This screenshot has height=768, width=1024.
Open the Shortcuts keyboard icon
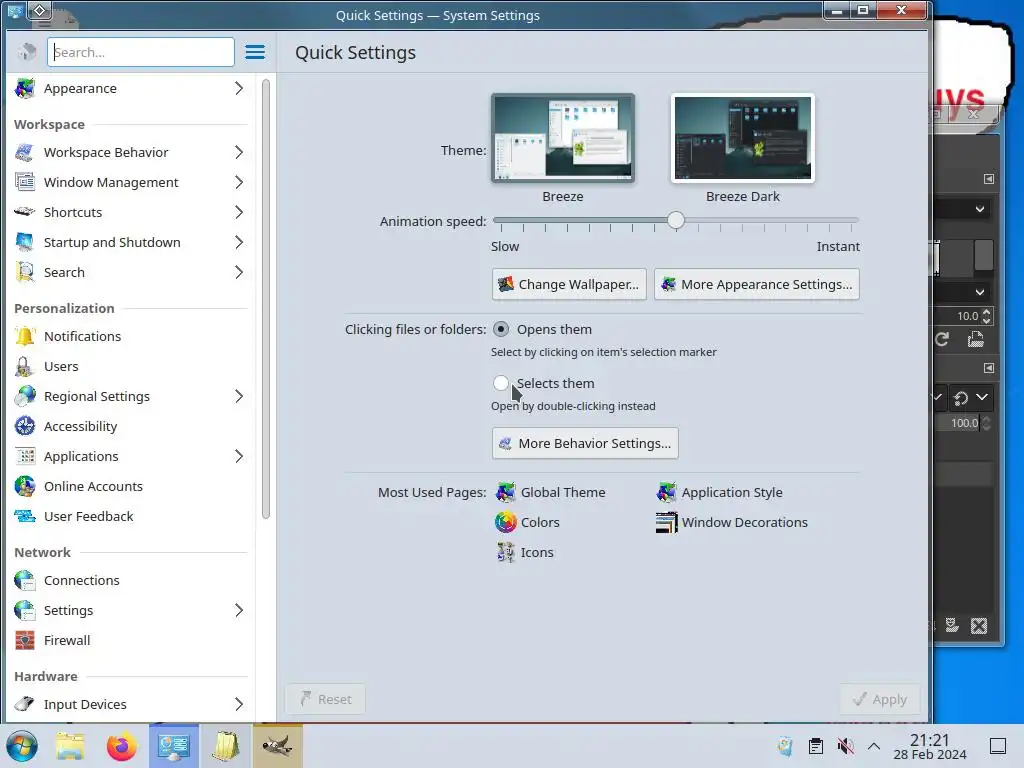click(x=25, y=212)
